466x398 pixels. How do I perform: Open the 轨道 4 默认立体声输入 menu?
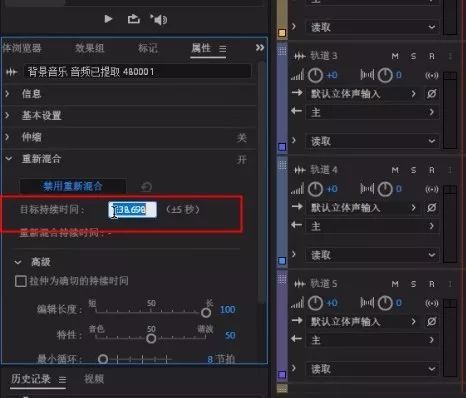click(x=363, y=208)
